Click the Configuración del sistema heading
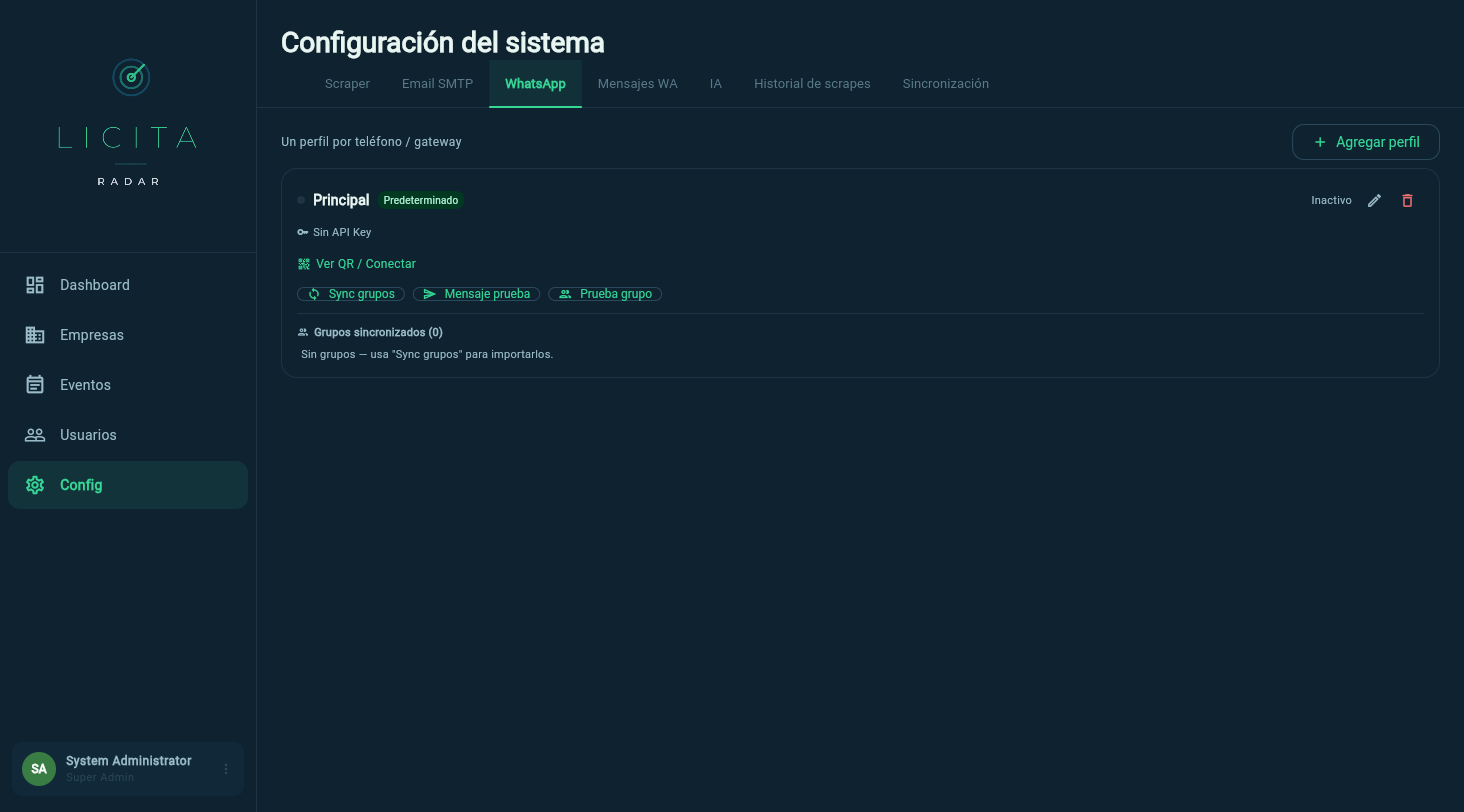This screenshot has height=812, width=1464. (443, 43)
